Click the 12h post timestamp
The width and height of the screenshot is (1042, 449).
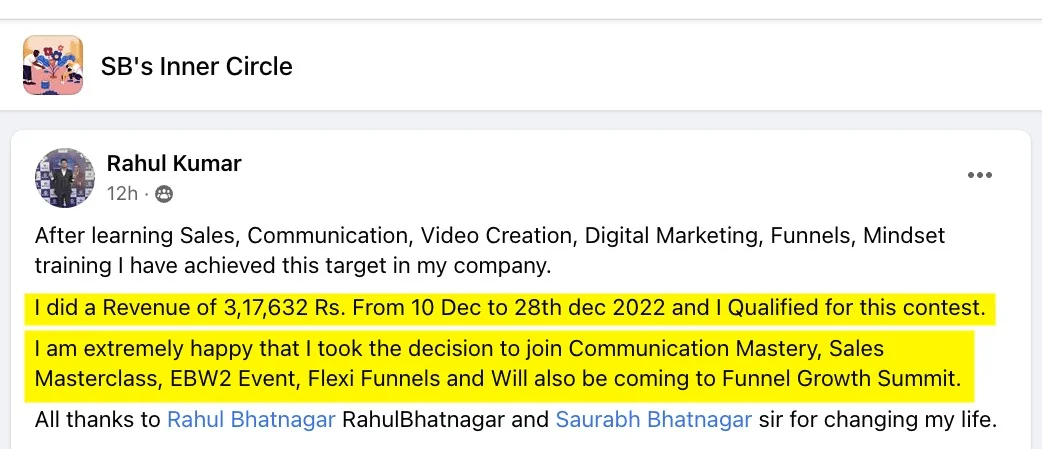(122, 194)
